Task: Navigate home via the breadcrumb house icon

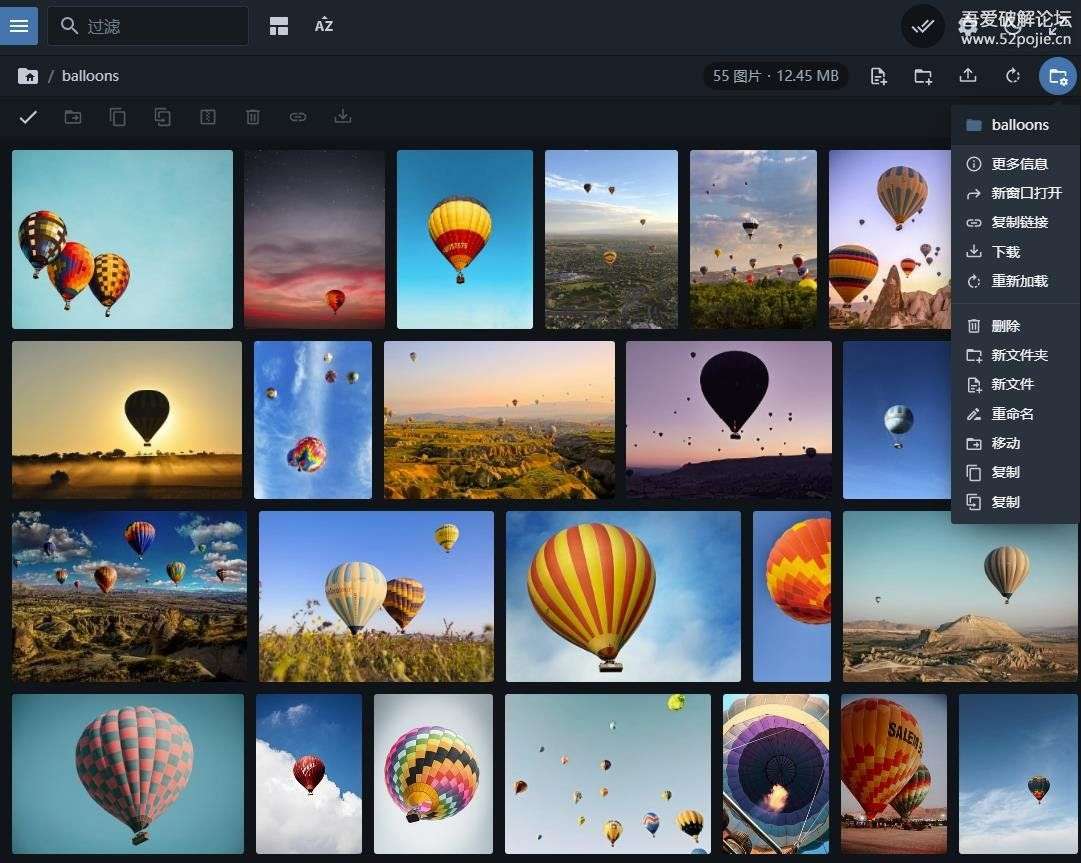Action: (x=27, y=75)
